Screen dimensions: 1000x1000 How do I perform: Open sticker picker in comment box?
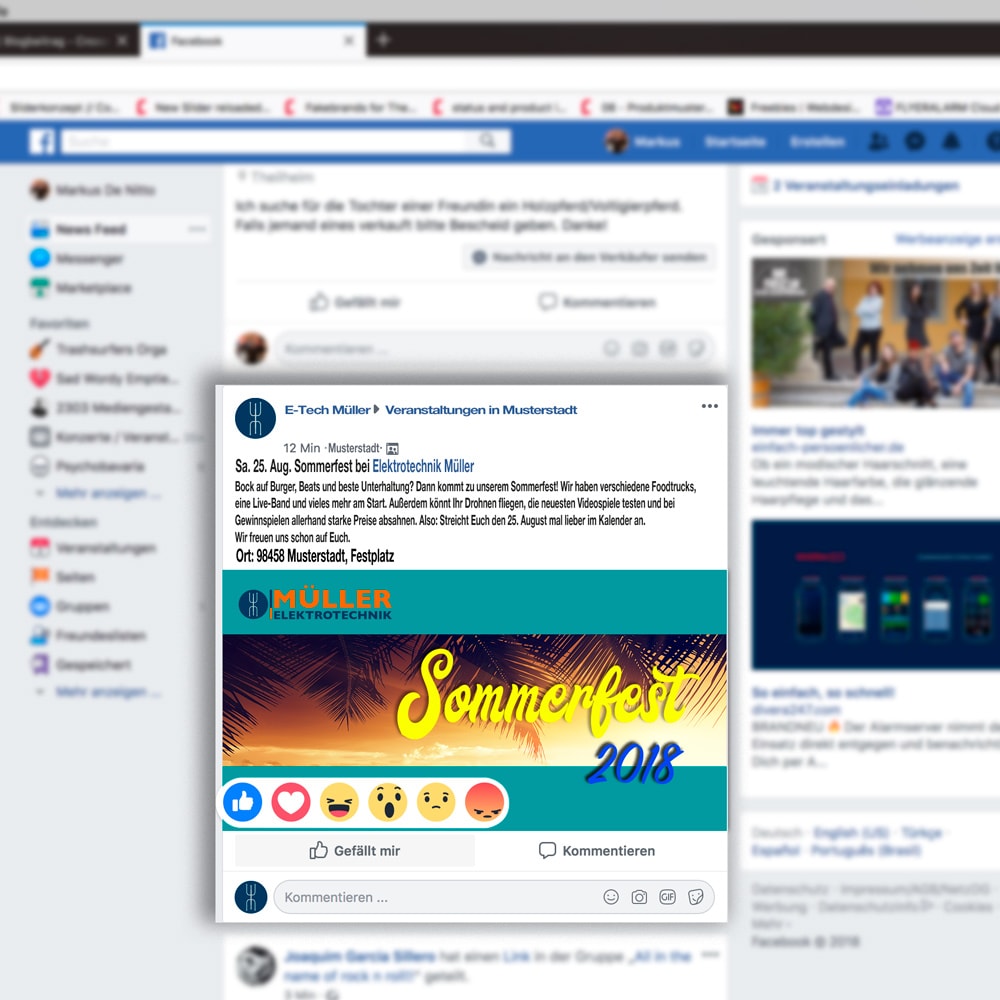[696, 897]
